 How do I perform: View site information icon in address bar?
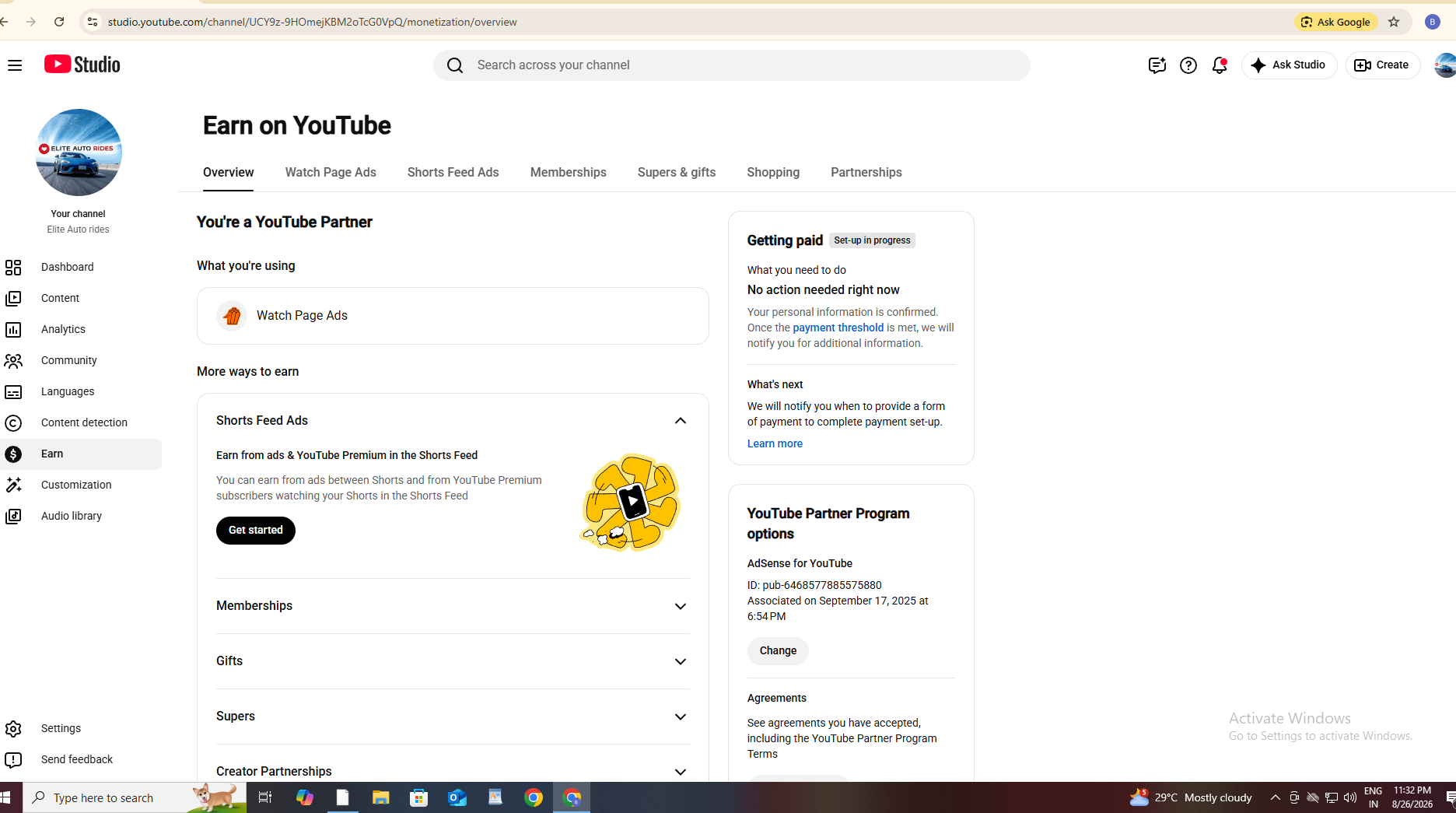(93, 22)
